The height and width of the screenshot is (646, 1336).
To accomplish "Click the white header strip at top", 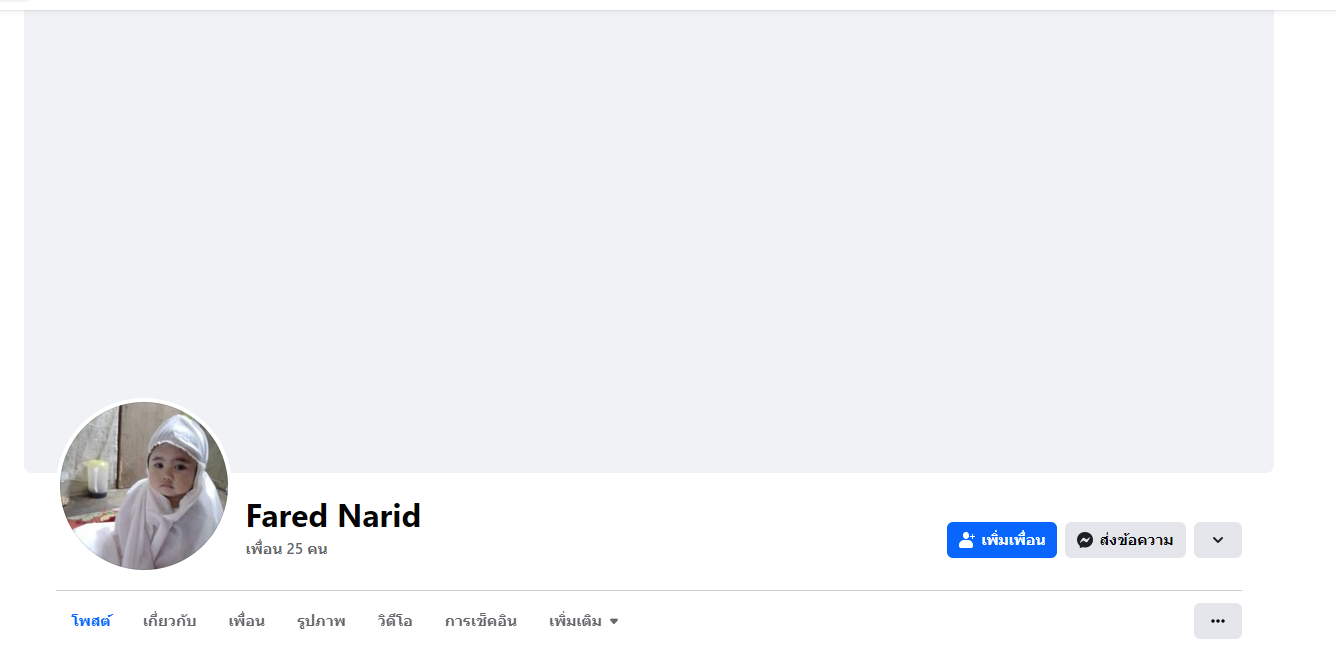I will pos(668,5).
